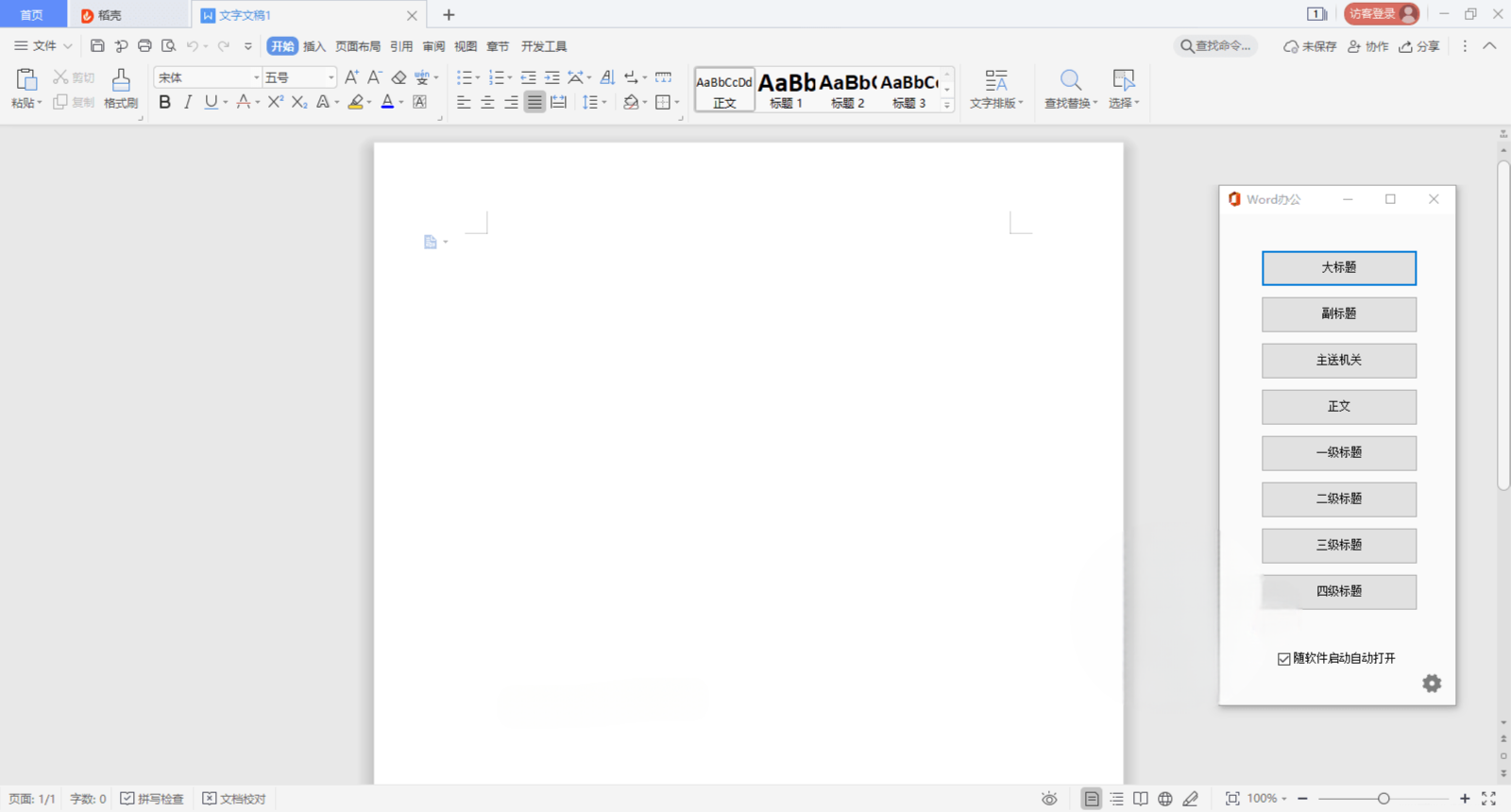
Task: Open the 插入 ribbon tab
Action: coord(314,46)
